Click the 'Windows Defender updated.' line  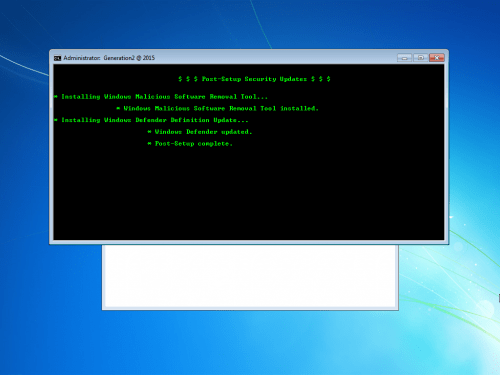pyautogui.click(x=200, y=132)
